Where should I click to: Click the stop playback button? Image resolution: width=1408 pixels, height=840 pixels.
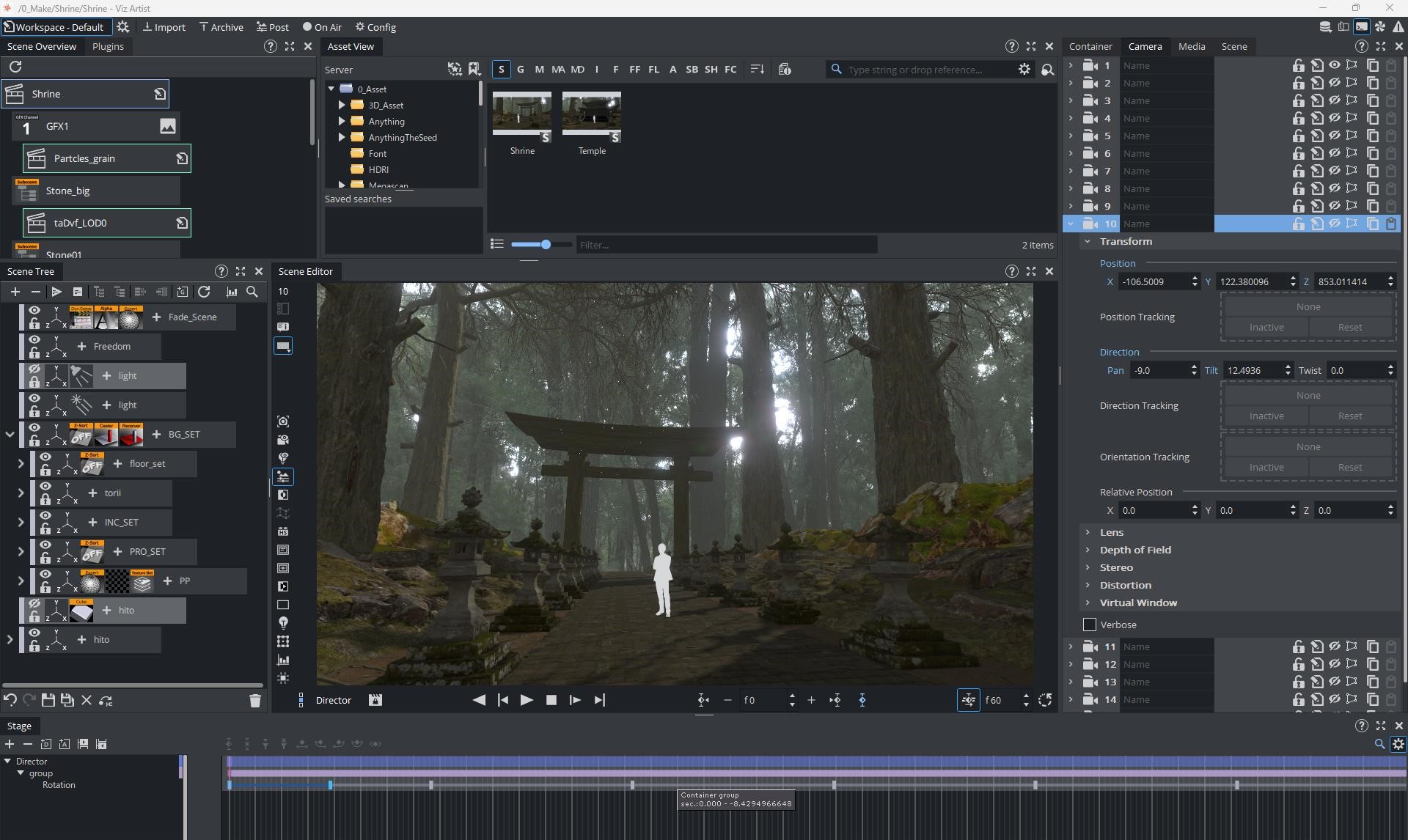pos(551,701)
